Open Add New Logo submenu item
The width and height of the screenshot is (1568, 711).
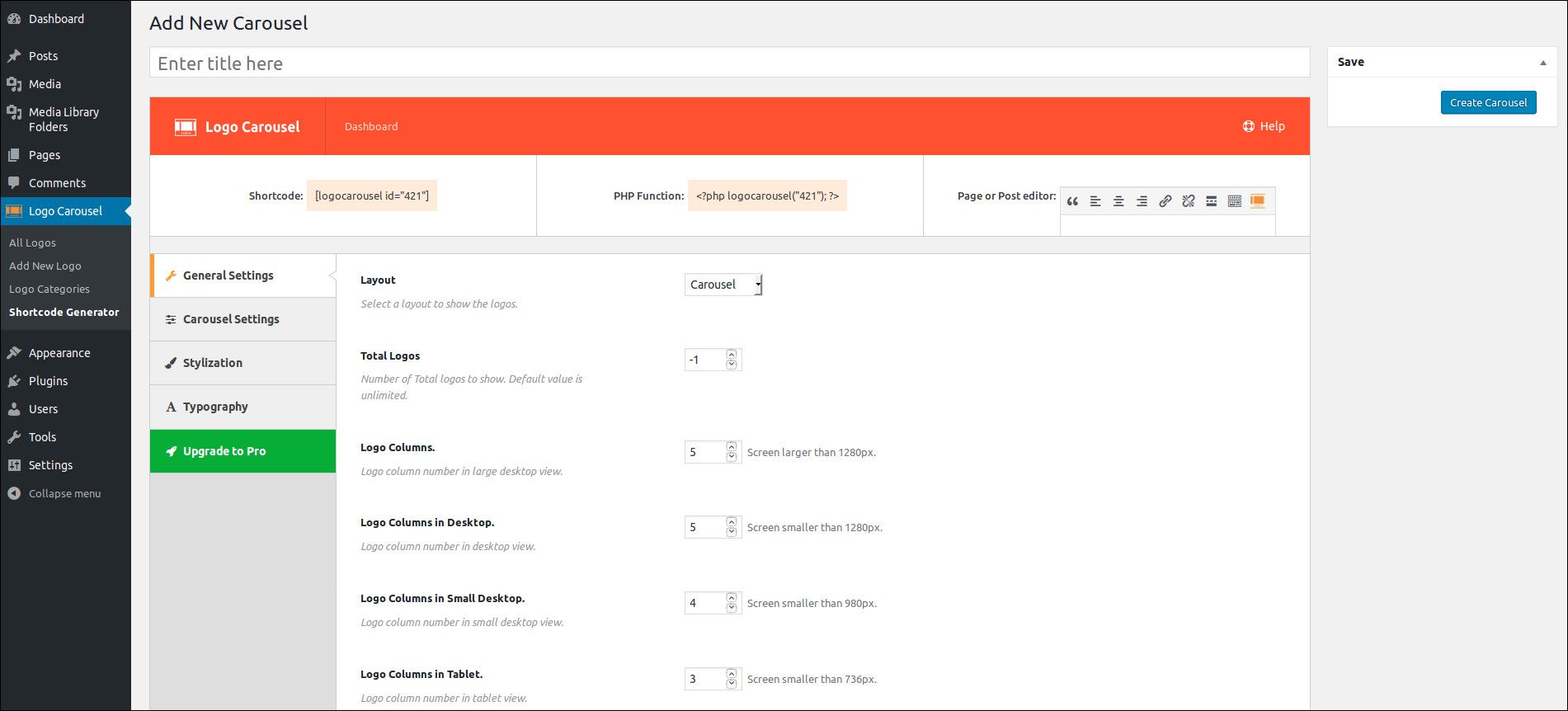[45, 266]
